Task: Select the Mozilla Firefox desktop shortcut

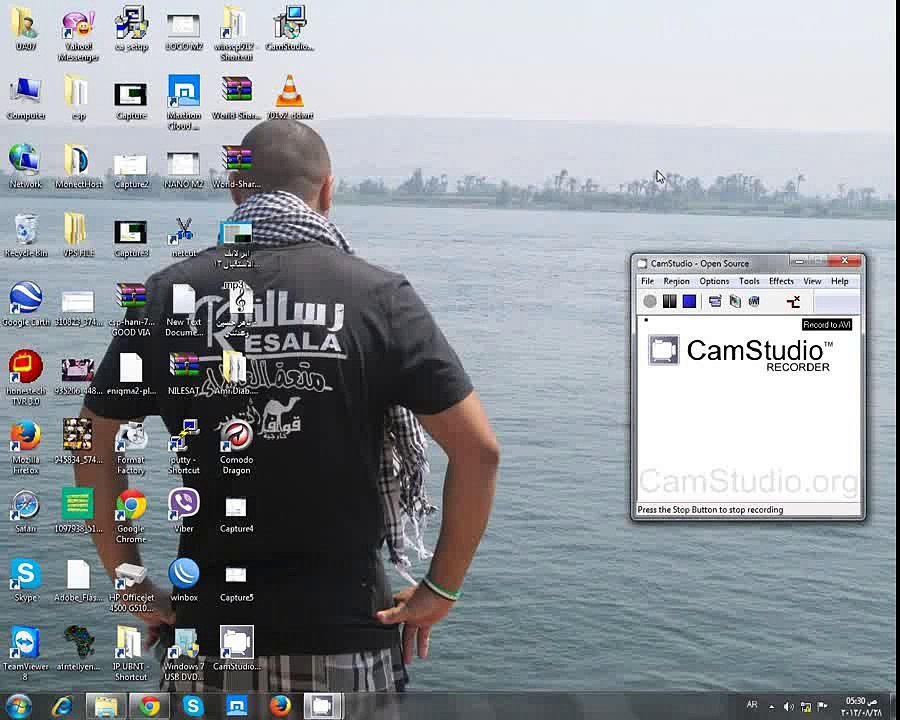Action: pos(25,447)
